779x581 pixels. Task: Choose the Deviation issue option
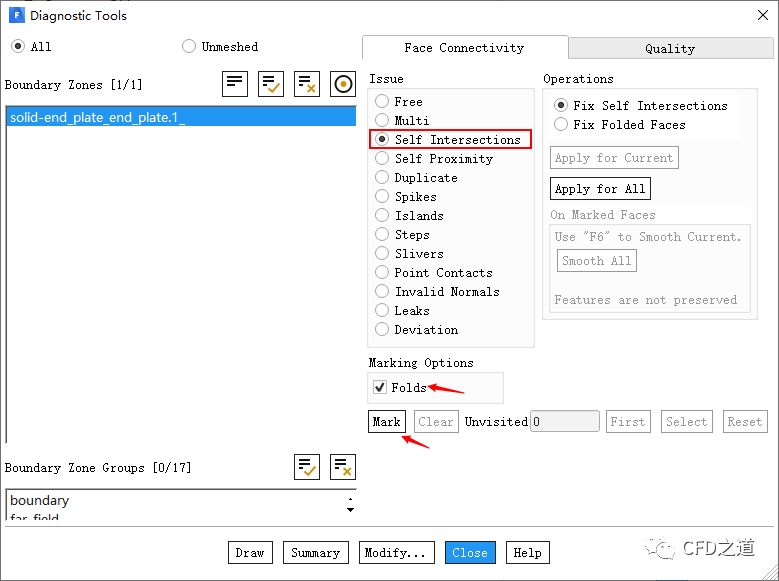(x=382, y=330)
